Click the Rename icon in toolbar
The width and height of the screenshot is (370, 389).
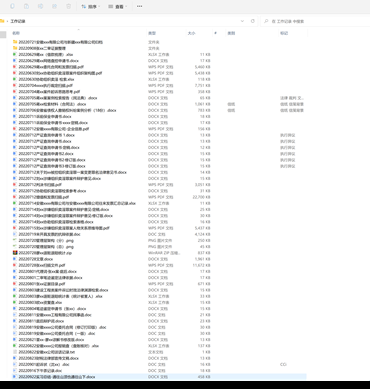40,6
